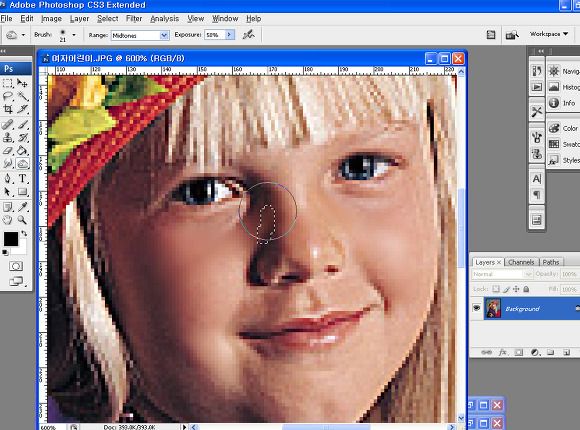Select the Eyedropper tool

tap(22, 207)
